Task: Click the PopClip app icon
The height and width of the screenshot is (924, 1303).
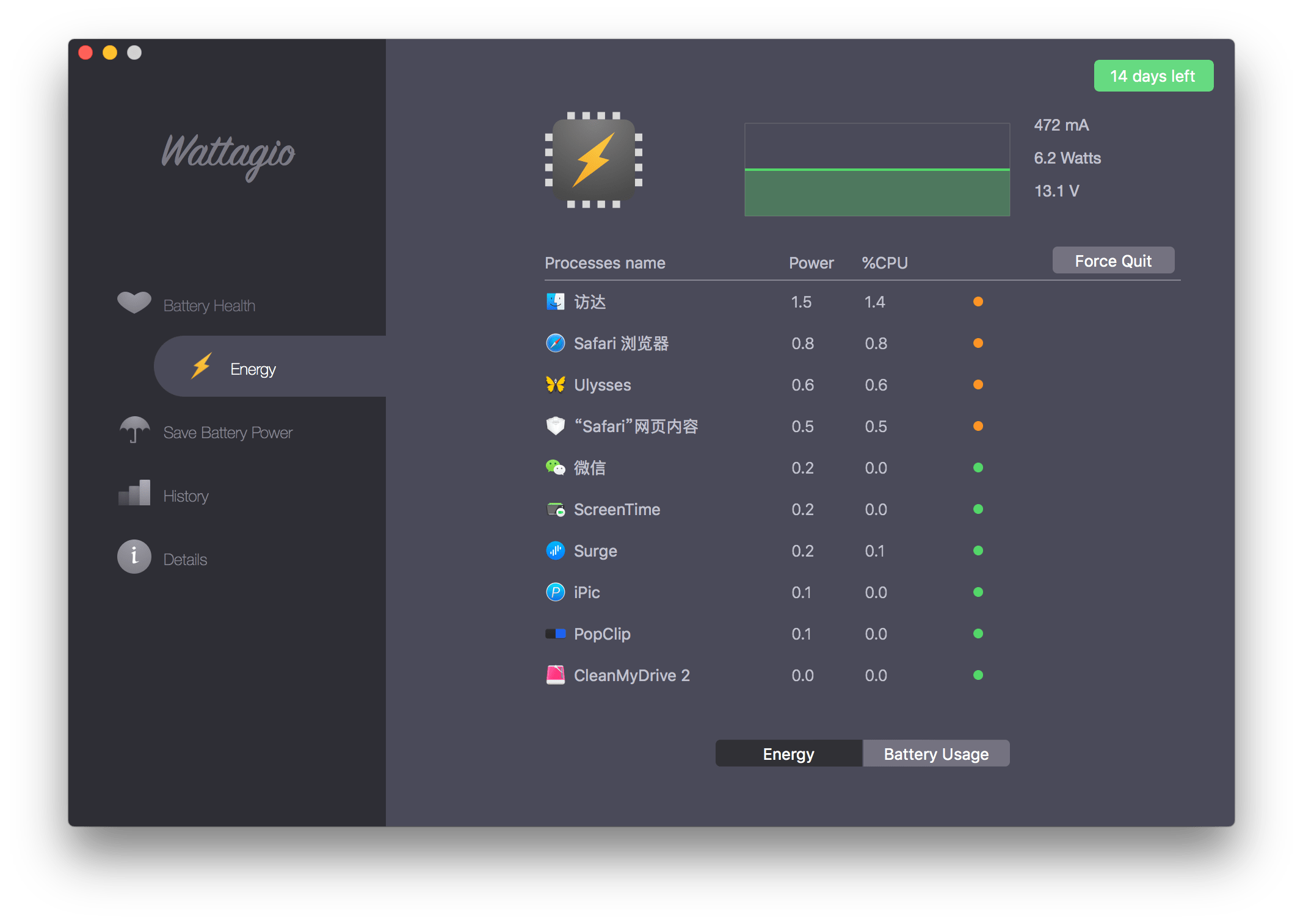Action: click(x=555, y=633)
